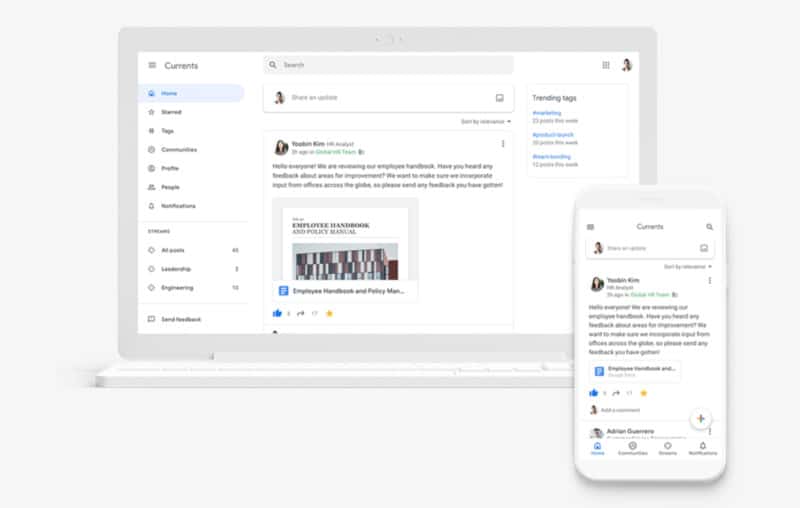Open the #marketing trending tag

pyautogui.click(x=546, y=113)
